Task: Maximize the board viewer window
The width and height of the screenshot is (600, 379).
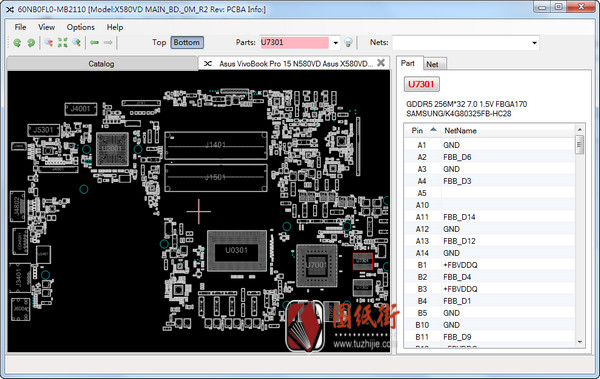Action: click(x=558, y=7)
